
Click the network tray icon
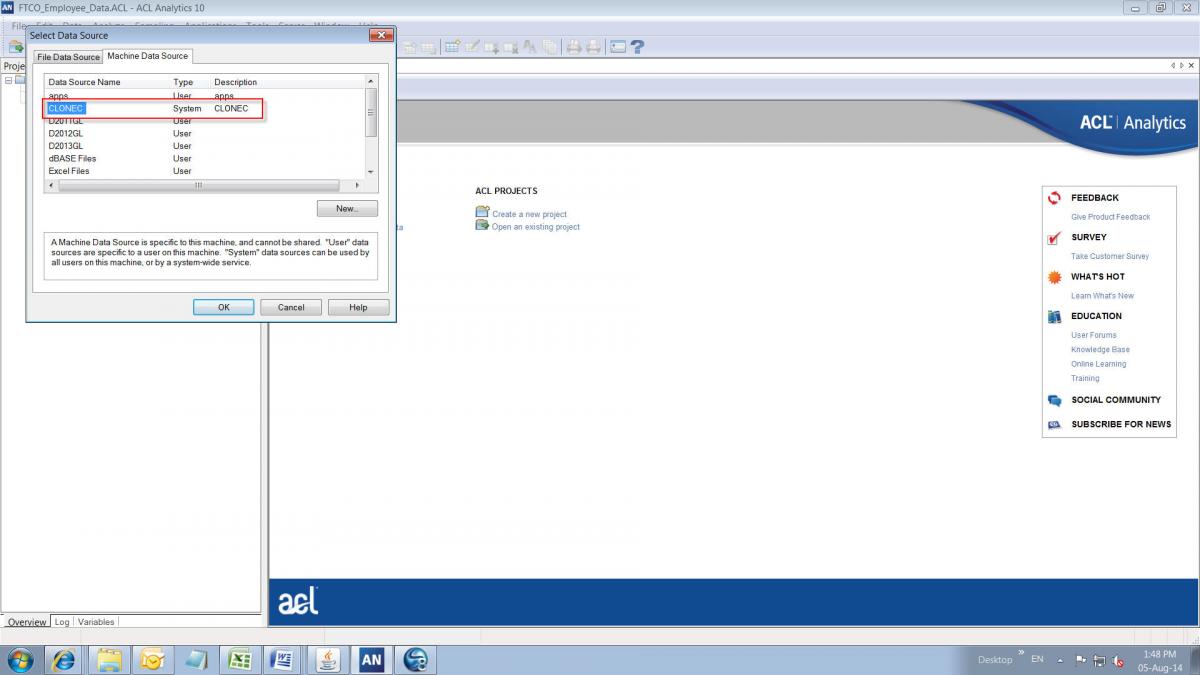click(x=1100, y=660)
